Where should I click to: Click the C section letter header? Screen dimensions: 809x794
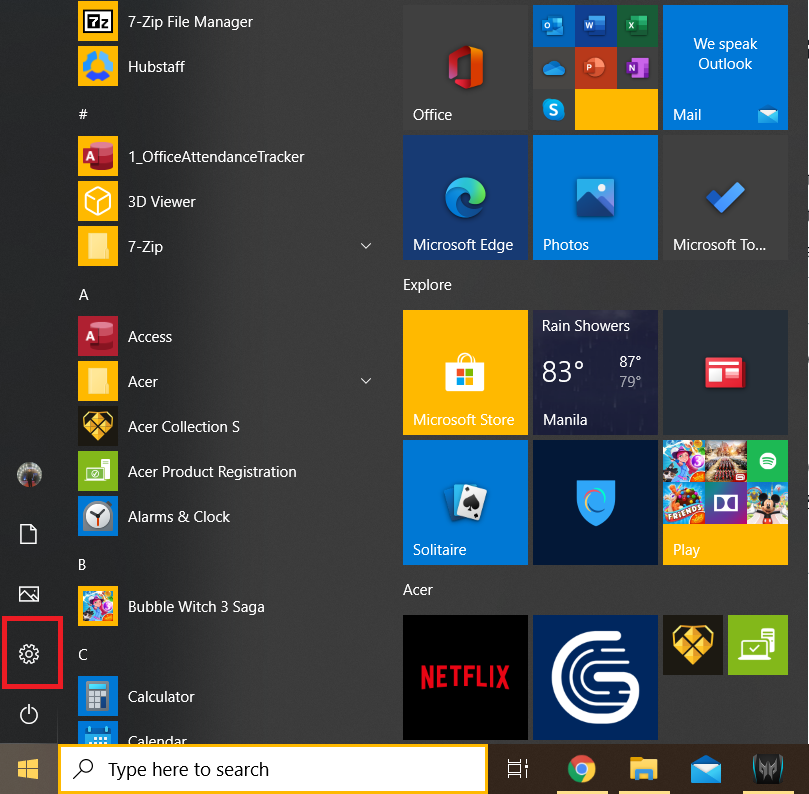click(83, 655)
